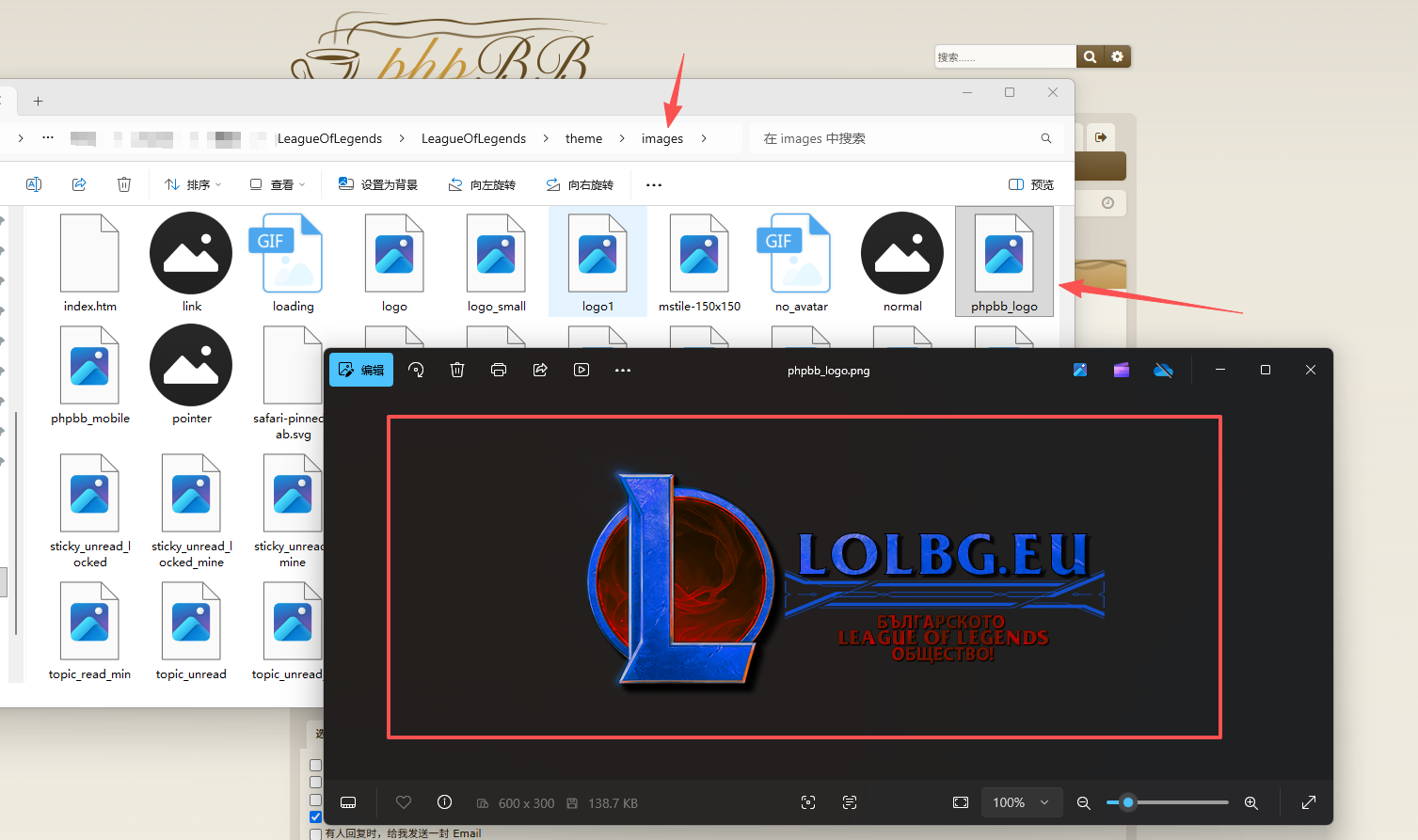Zoom out using the magnifier minus icon

pos(1084,802)
